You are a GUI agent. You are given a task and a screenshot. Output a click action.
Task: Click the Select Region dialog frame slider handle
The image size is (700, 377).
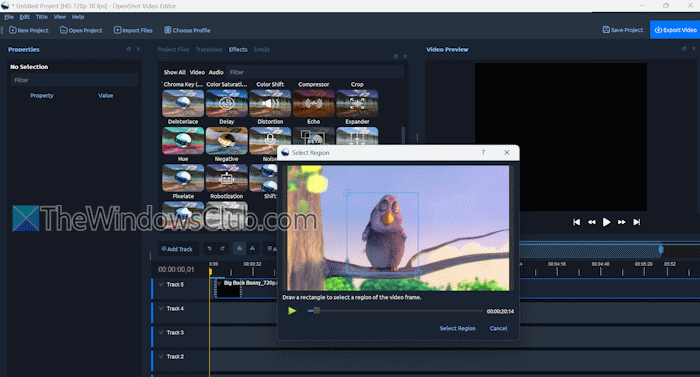tap(316, 310)
